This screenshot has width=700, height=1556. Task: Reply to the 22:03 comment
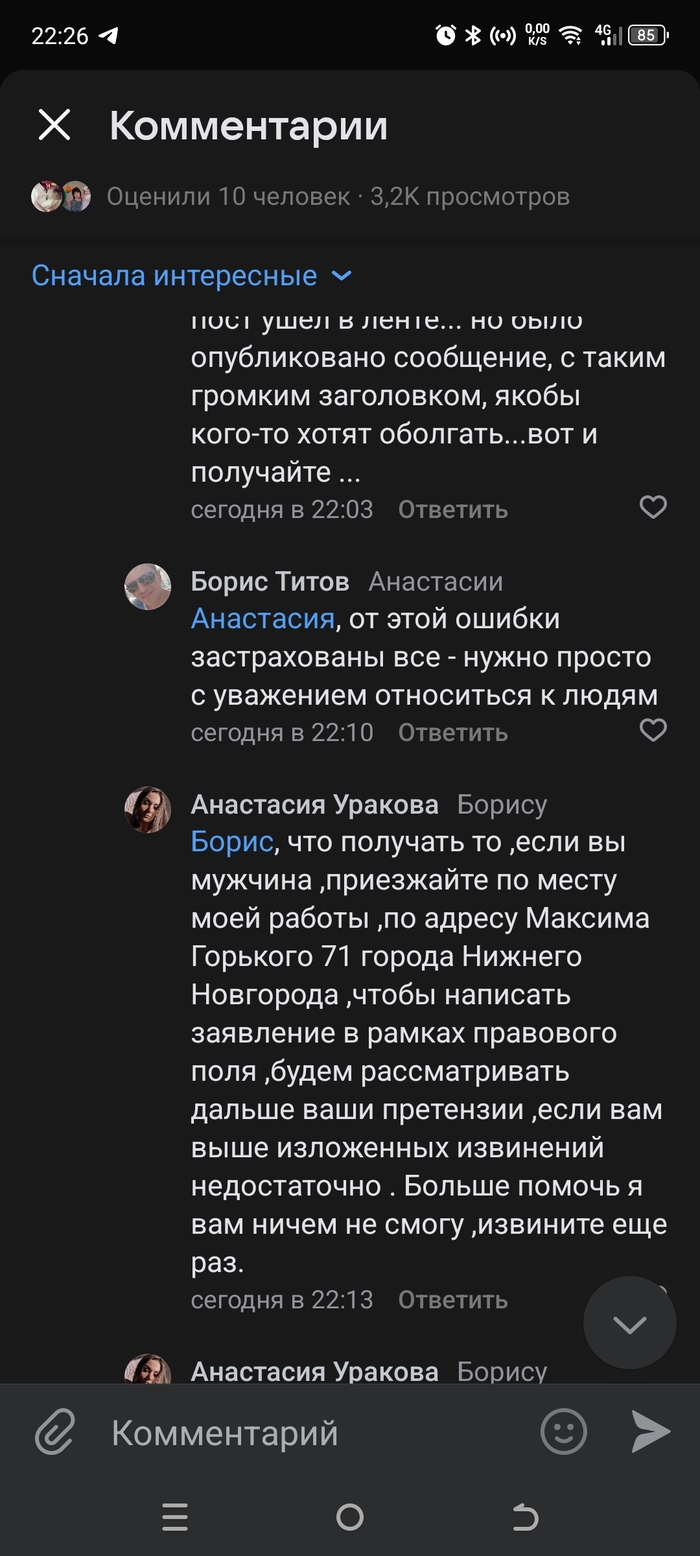tap(452, 510)
